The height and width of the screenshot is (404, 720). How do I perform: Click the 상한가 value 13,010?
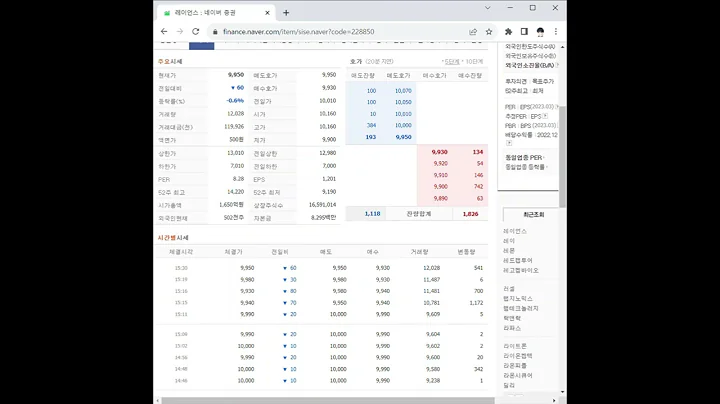pos(236,153)
